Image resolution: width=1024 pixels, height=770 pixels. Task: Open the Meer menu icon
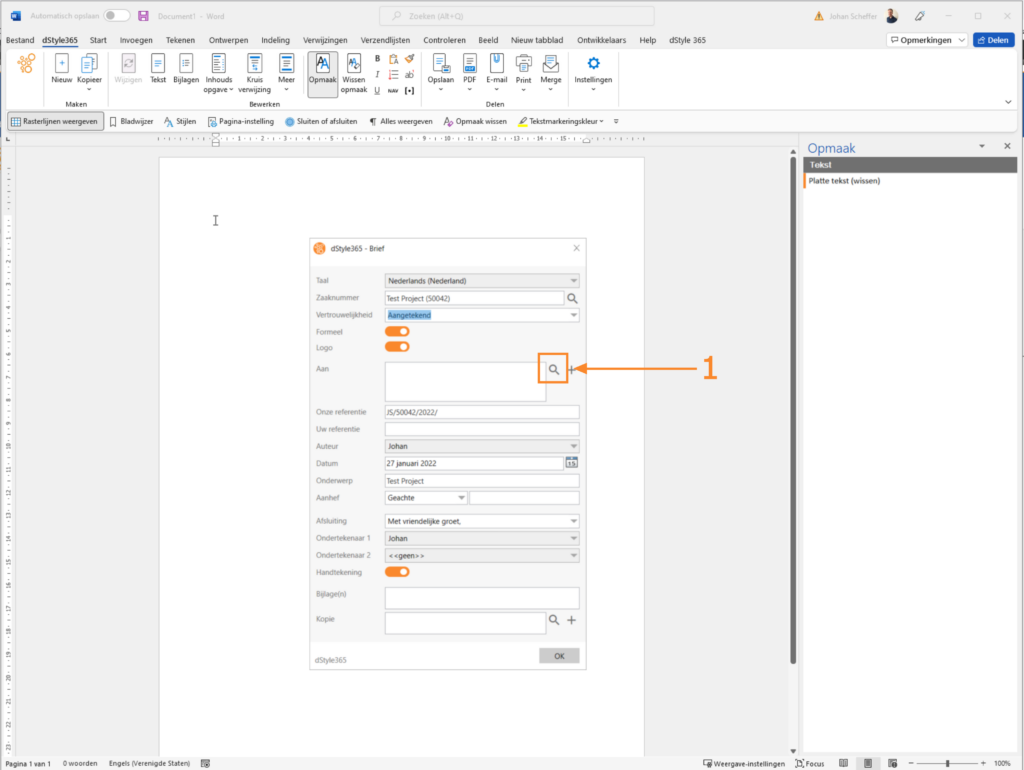pyautogui.click(x=286, y=64)
